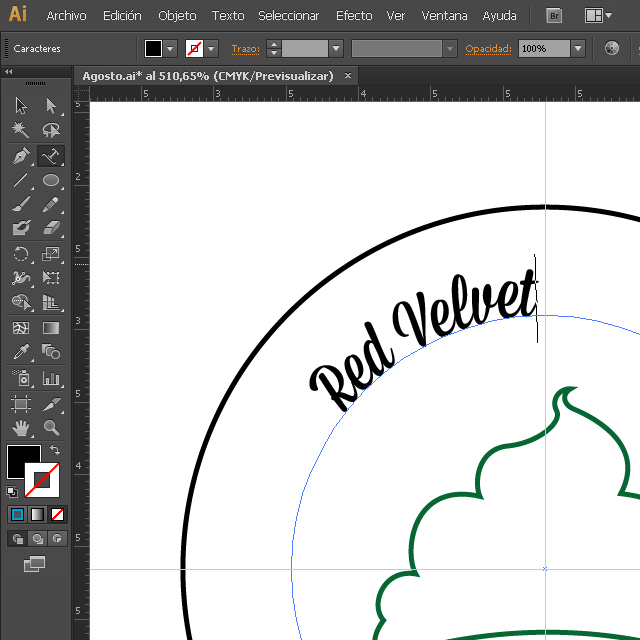640x640 pixels.
Task: Select the Selection tool (black arrow)
Action: pos(21,106)
